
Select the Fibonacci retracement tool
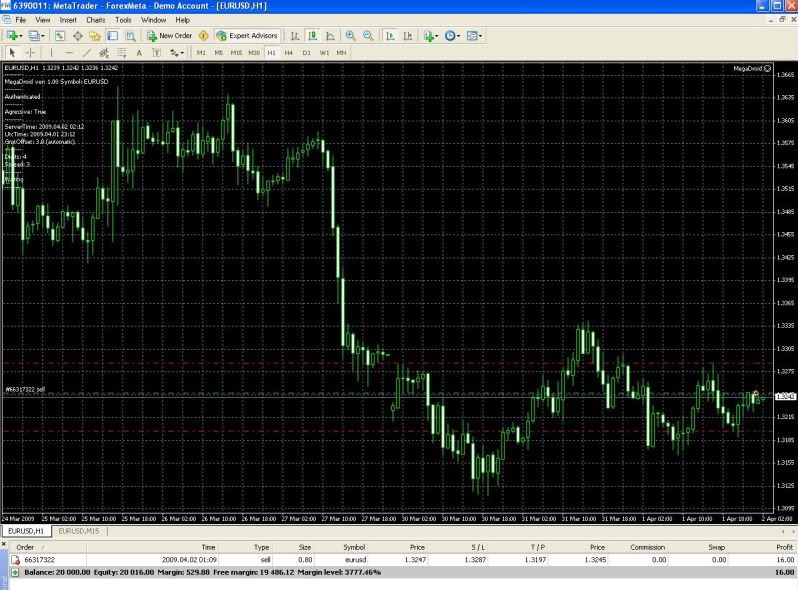pos(122,52)
